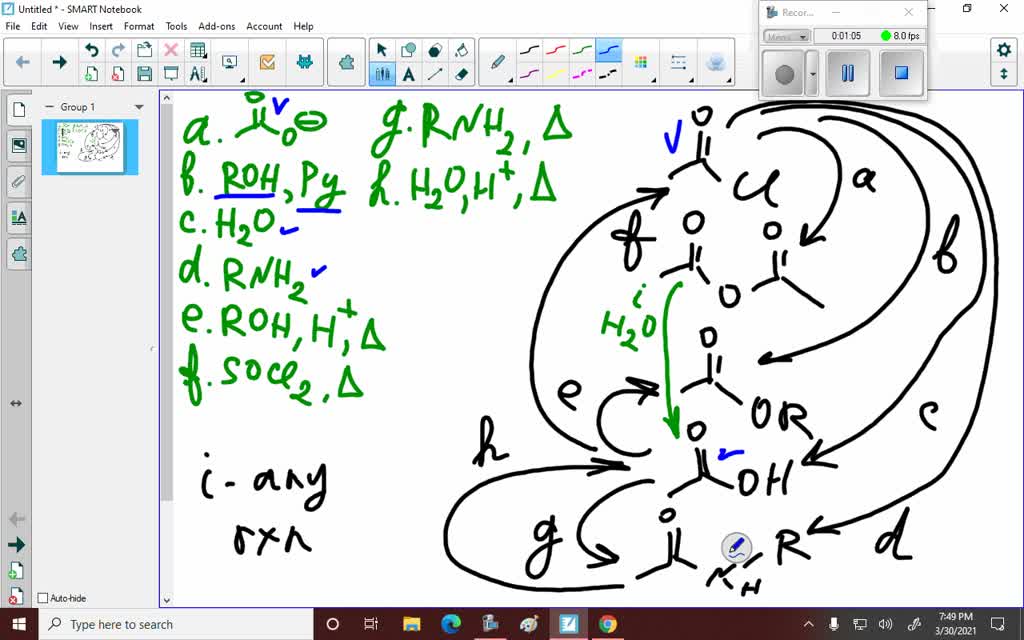Viewport: 1024px width, 640px height.
Task: Insert a table
Action: tap(196, 49)
